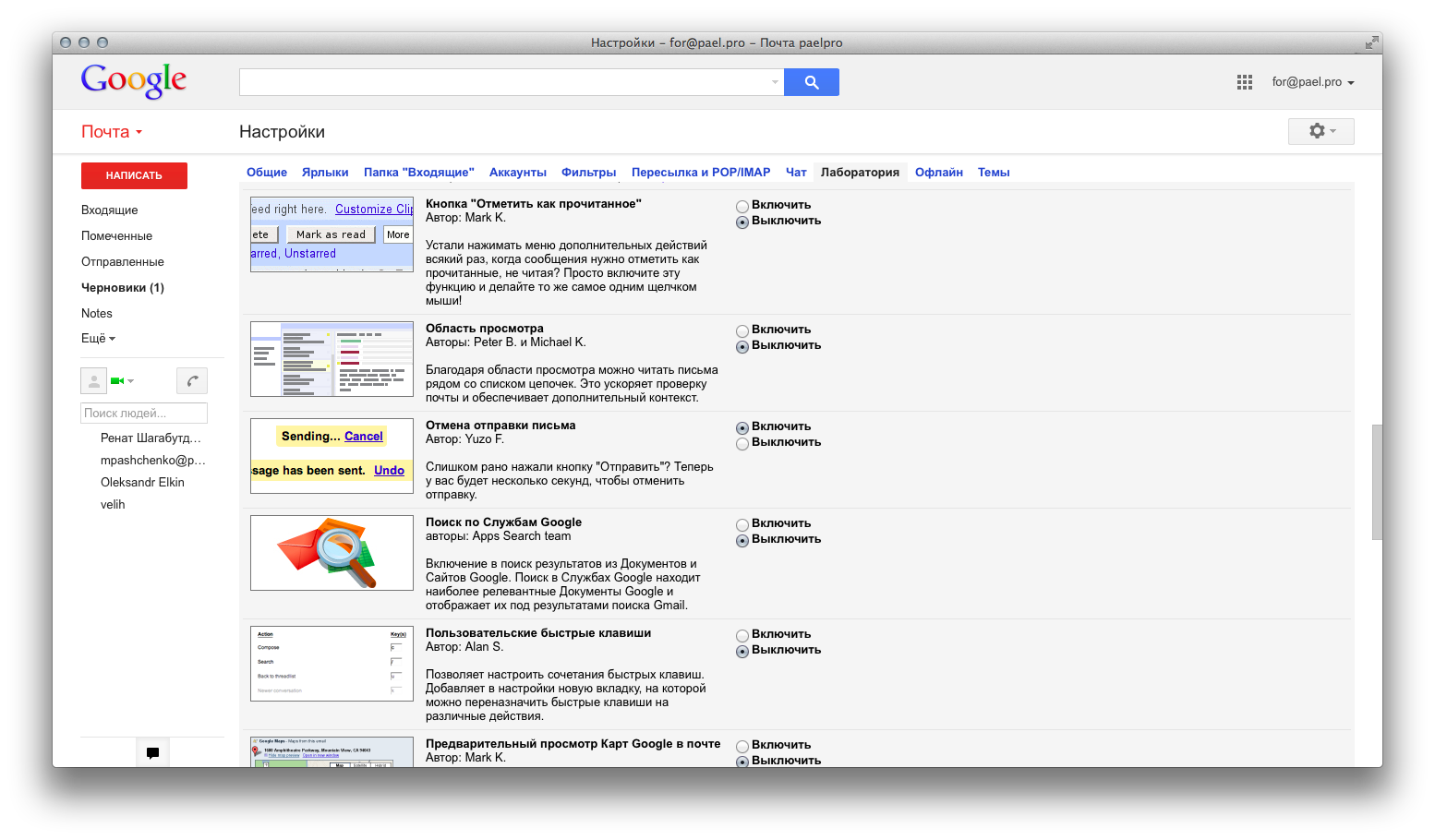Click the profile avatar in chat panel
Image resolution: width=1435 pixels, height=840 pixels.
(x=94, y=380)
